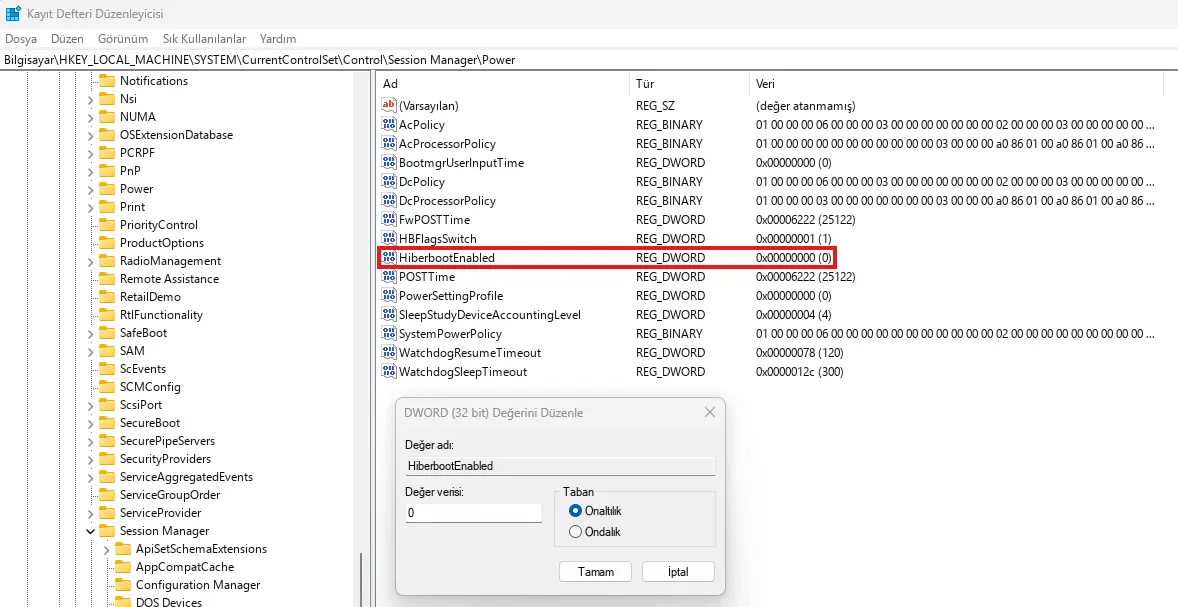The height and width of the screenshot is (607, 1178).
Task: Expand the Nsi tree node
Action: click(x=90, y=98)
